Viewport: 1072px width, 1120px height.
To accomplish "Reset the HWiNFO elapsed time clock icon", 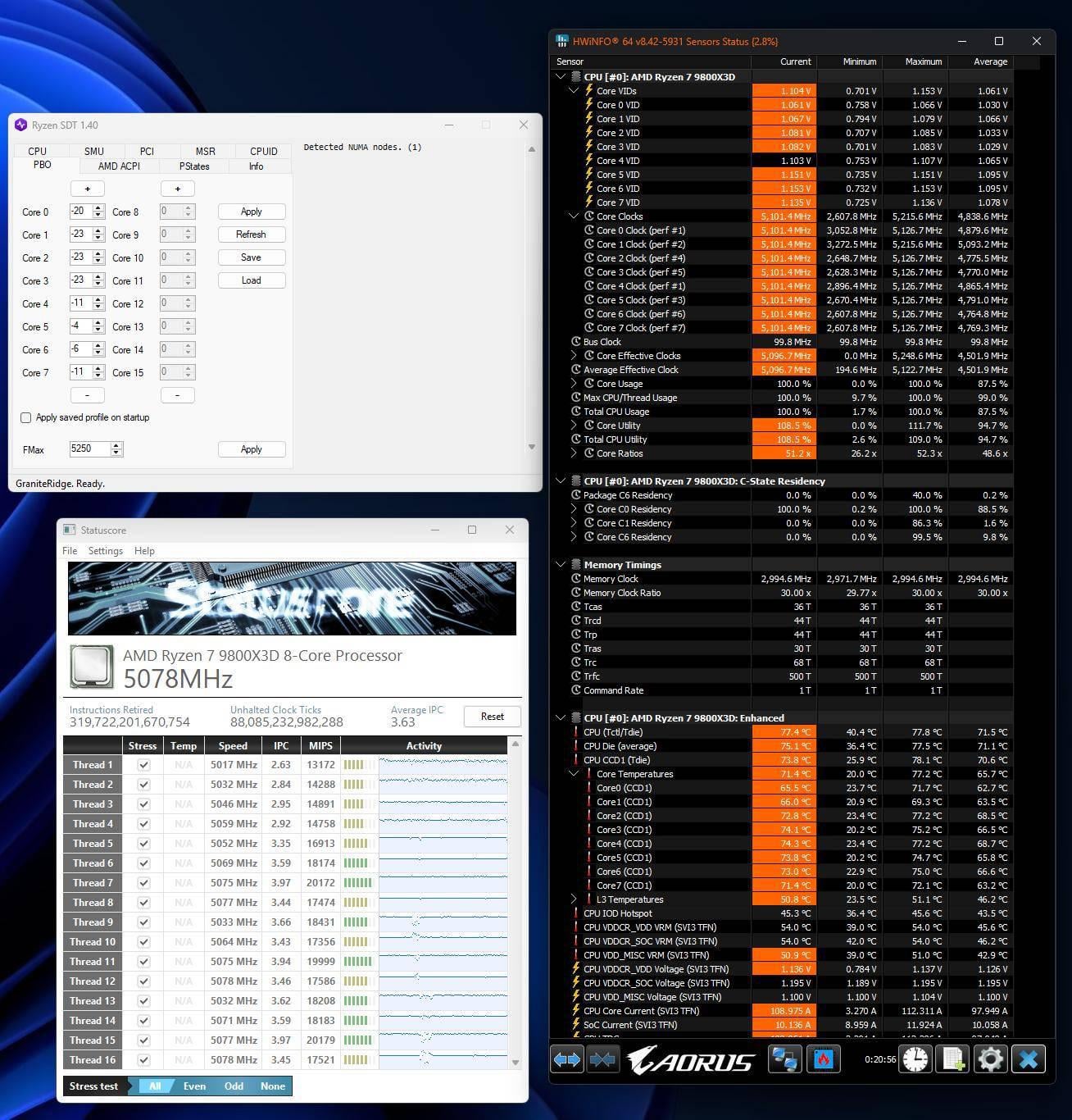I will pyautogui.click(x=915, y=1059).
